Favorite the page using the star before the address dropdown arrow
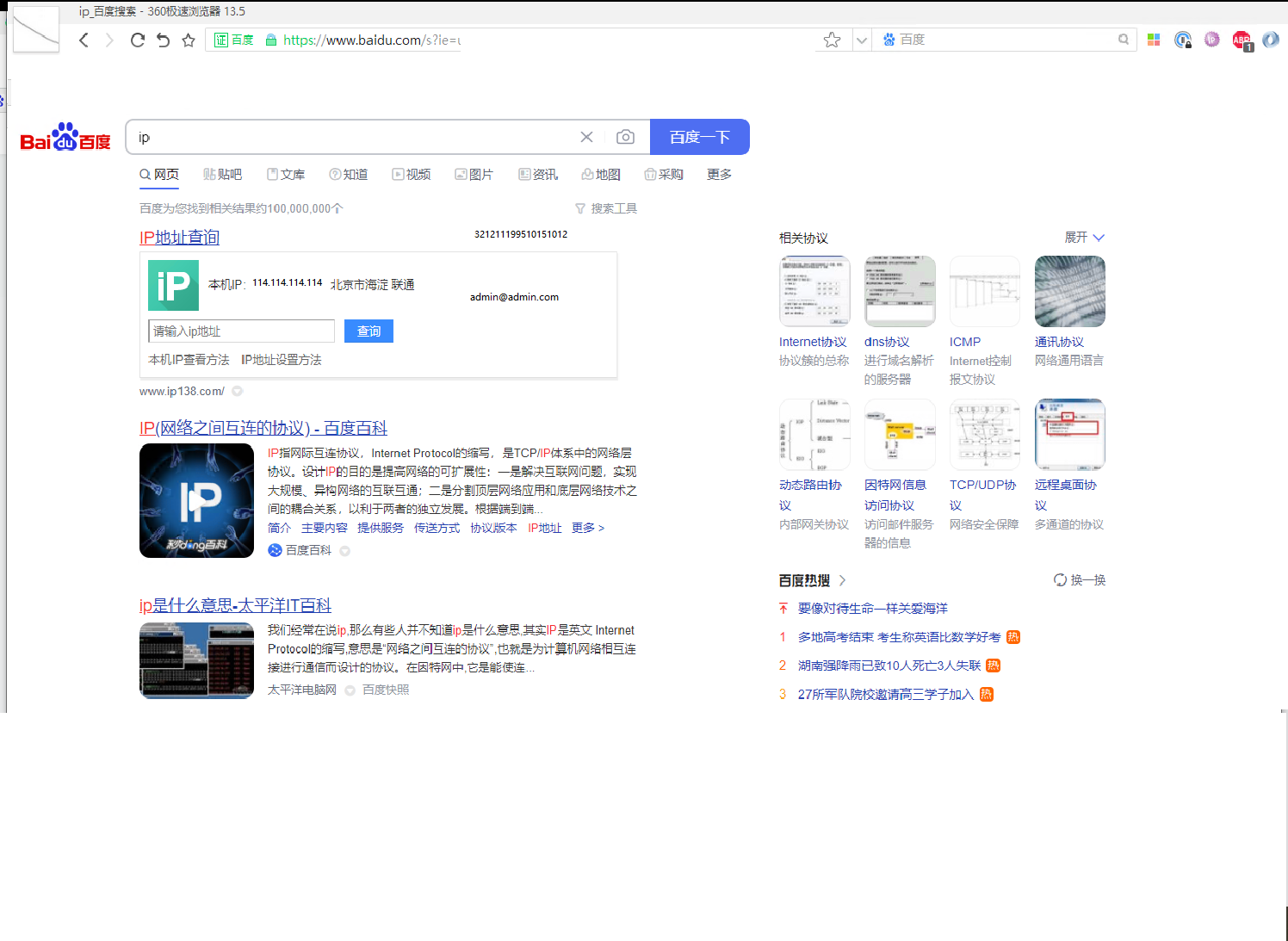The width and height of the screenshot is (1288, 941). pyautogui.click(x=832, y=40)
